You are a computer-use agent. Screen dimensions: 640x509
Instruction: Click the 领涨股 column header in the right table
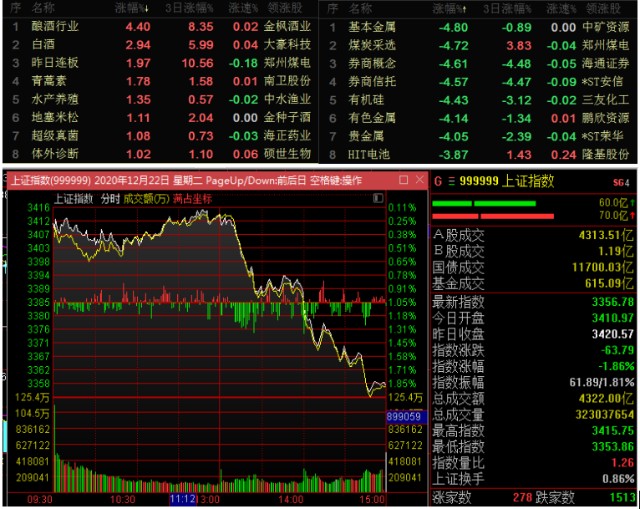coord(606,8)
